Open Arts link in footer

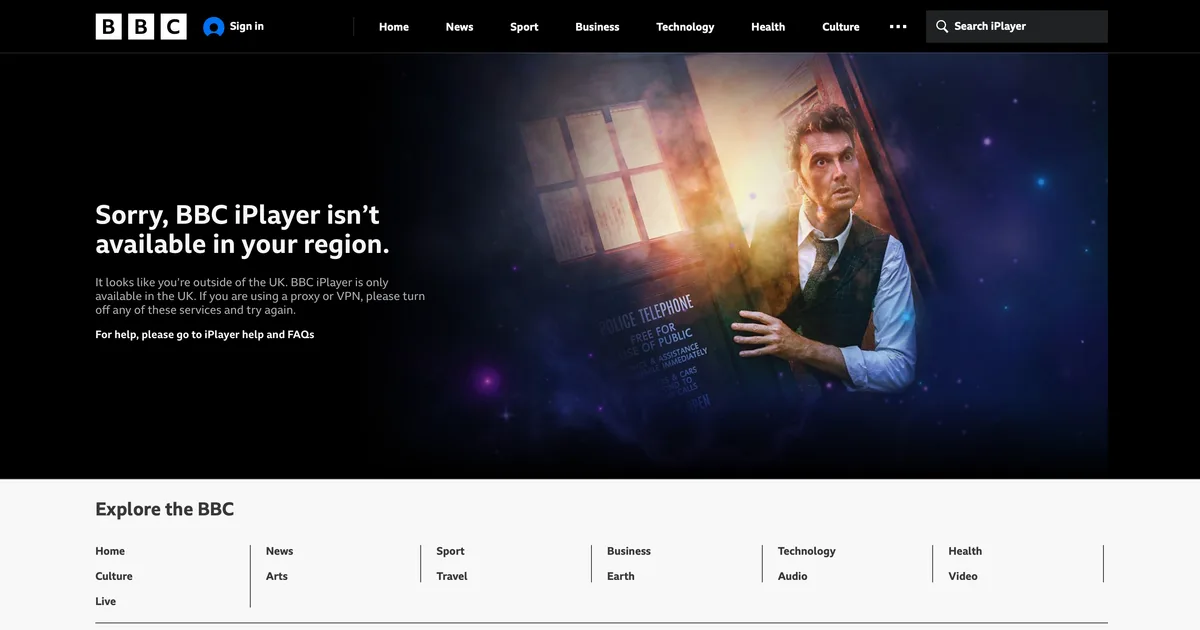[x=277, y=576]
